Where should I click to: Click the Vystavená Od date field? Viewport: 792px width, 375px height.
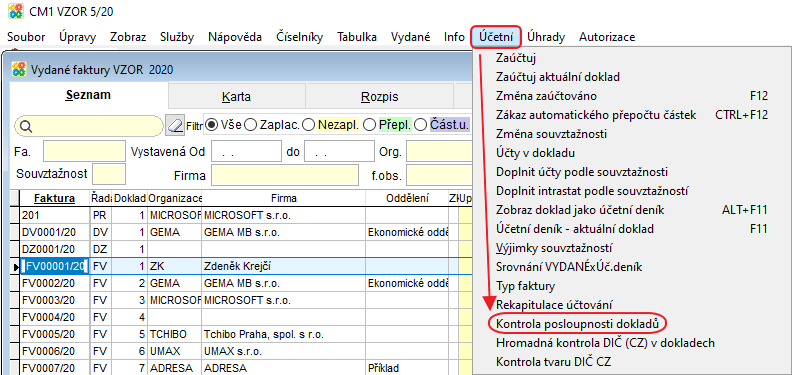tap(246, 151)
